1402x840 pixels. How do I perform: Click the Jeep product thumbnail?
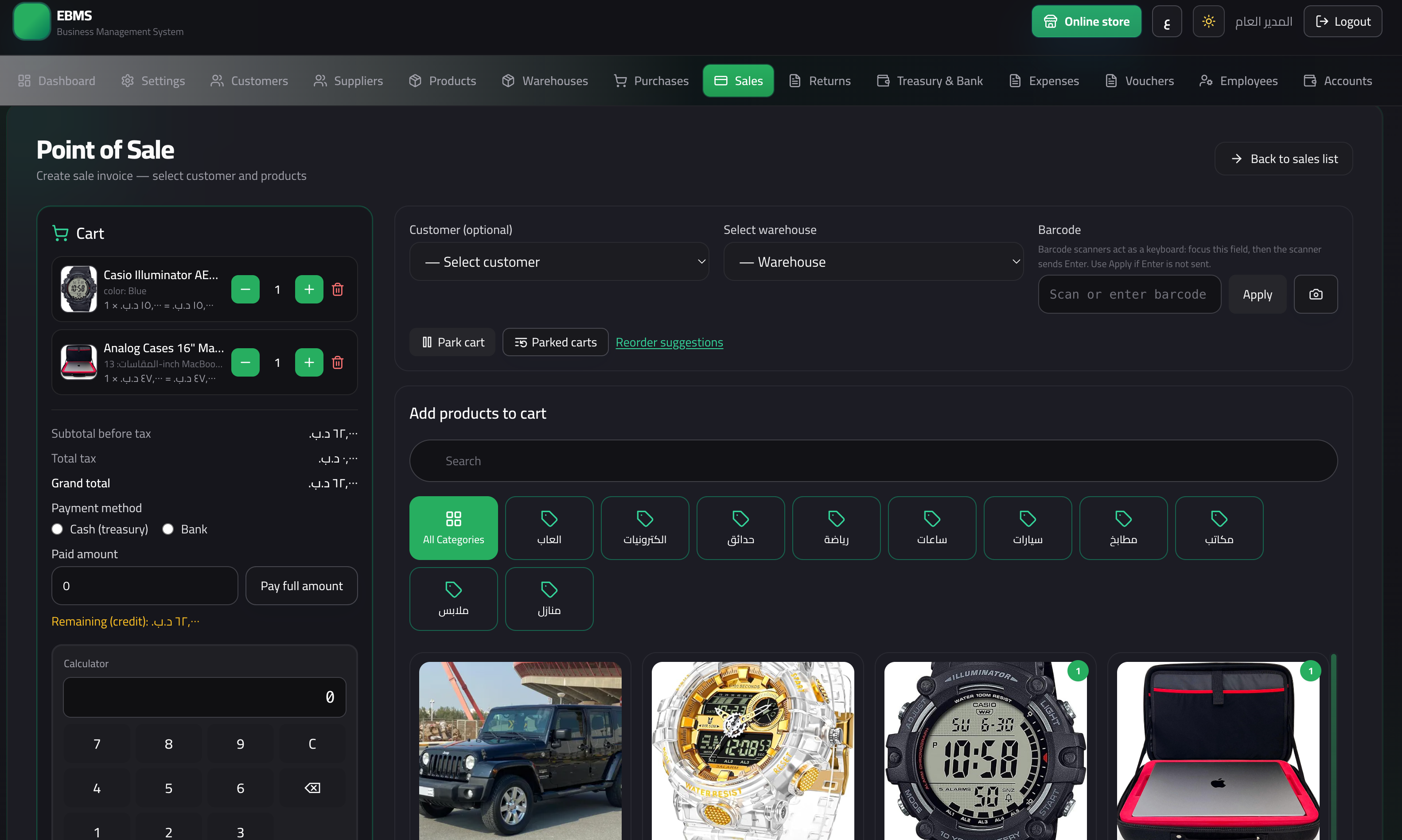click(520, 751)
